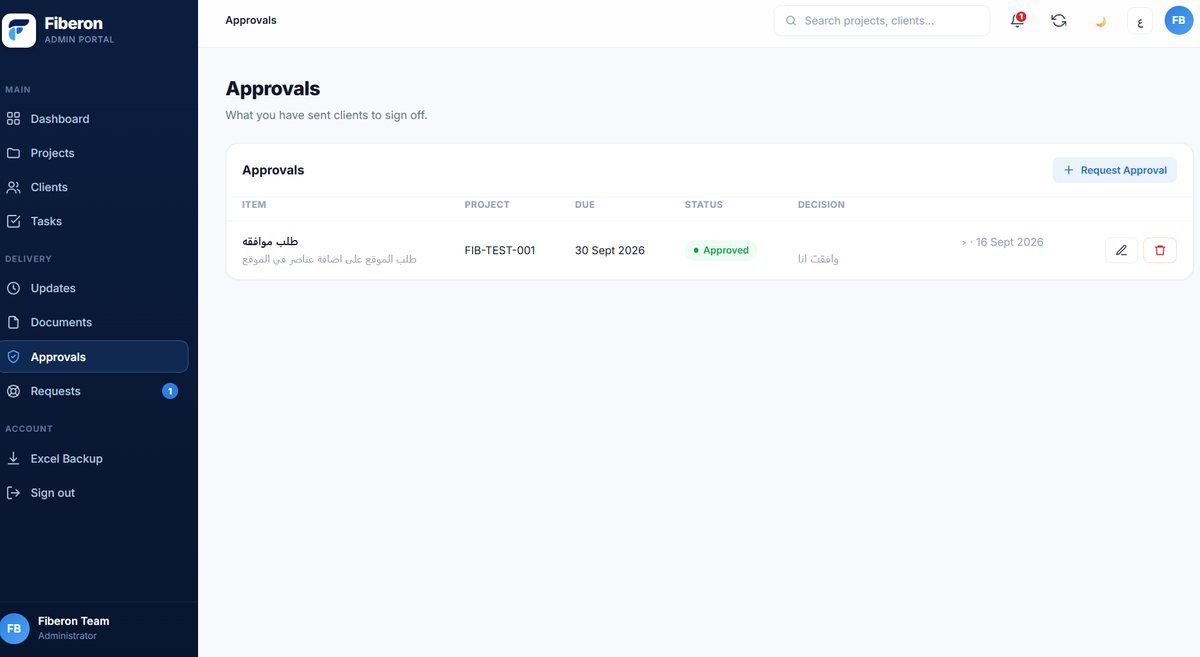Click the STATUS column header

coord(704,205)
